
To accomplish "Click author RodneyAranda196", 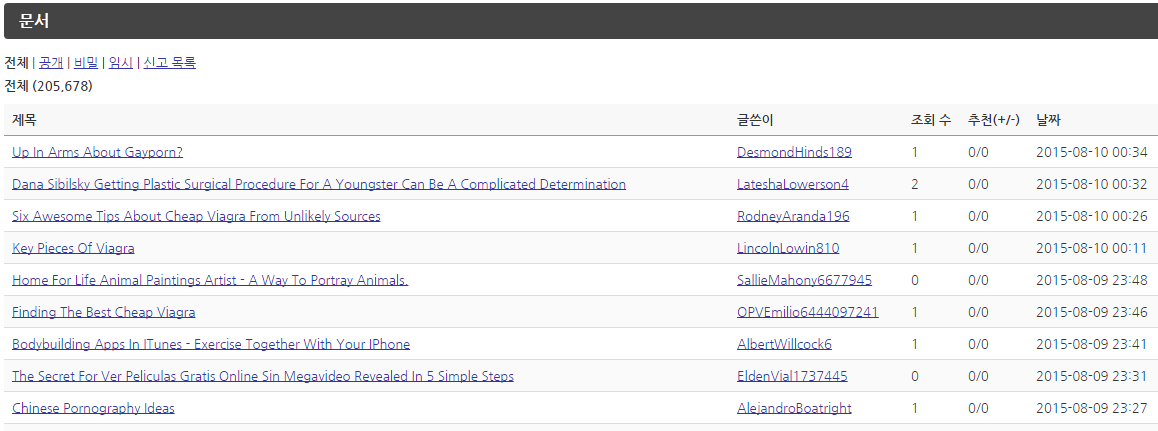I will [x=793, y=216].
